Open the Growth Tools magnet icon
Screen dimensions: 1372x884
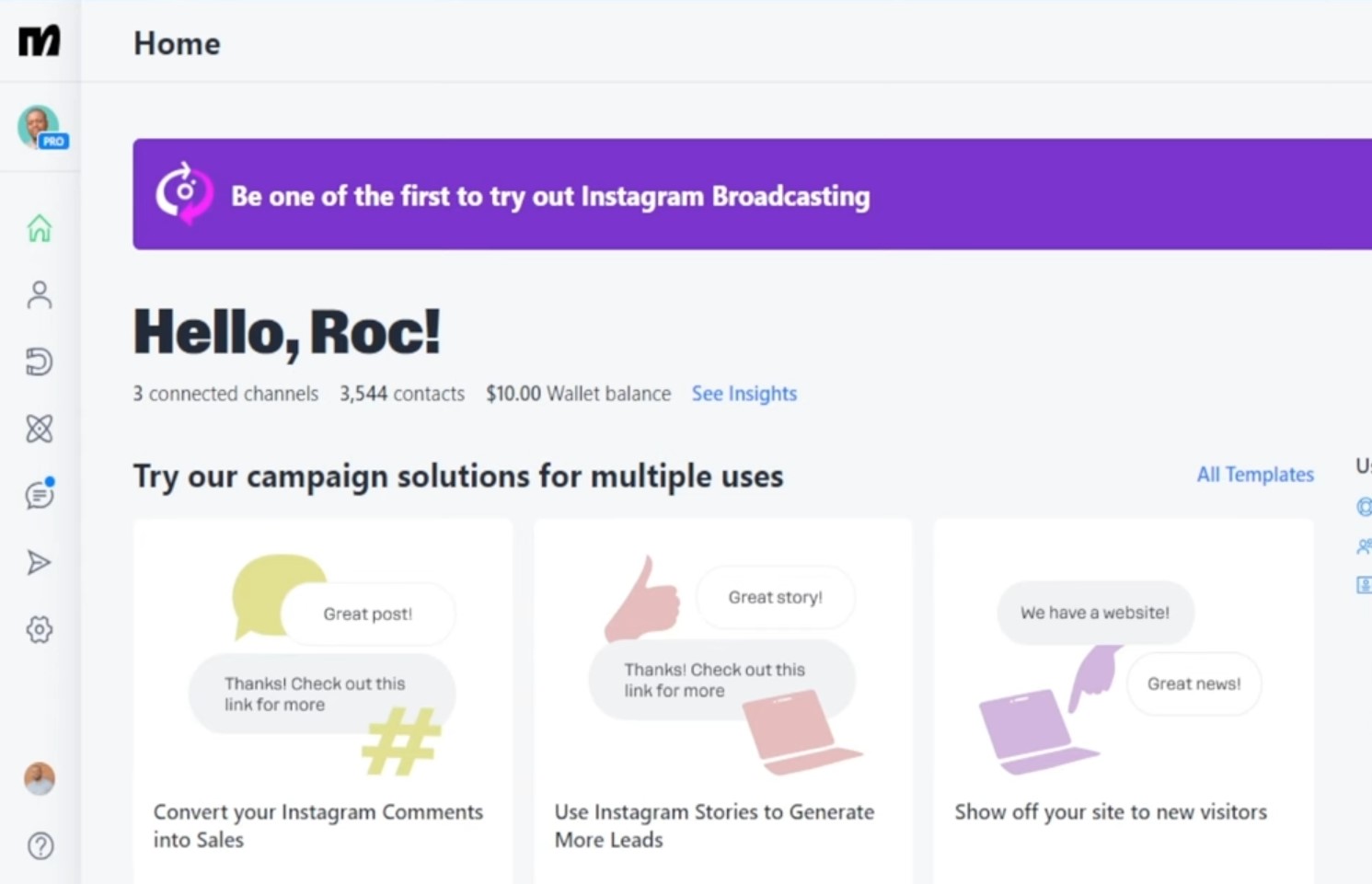click(40, 362)
